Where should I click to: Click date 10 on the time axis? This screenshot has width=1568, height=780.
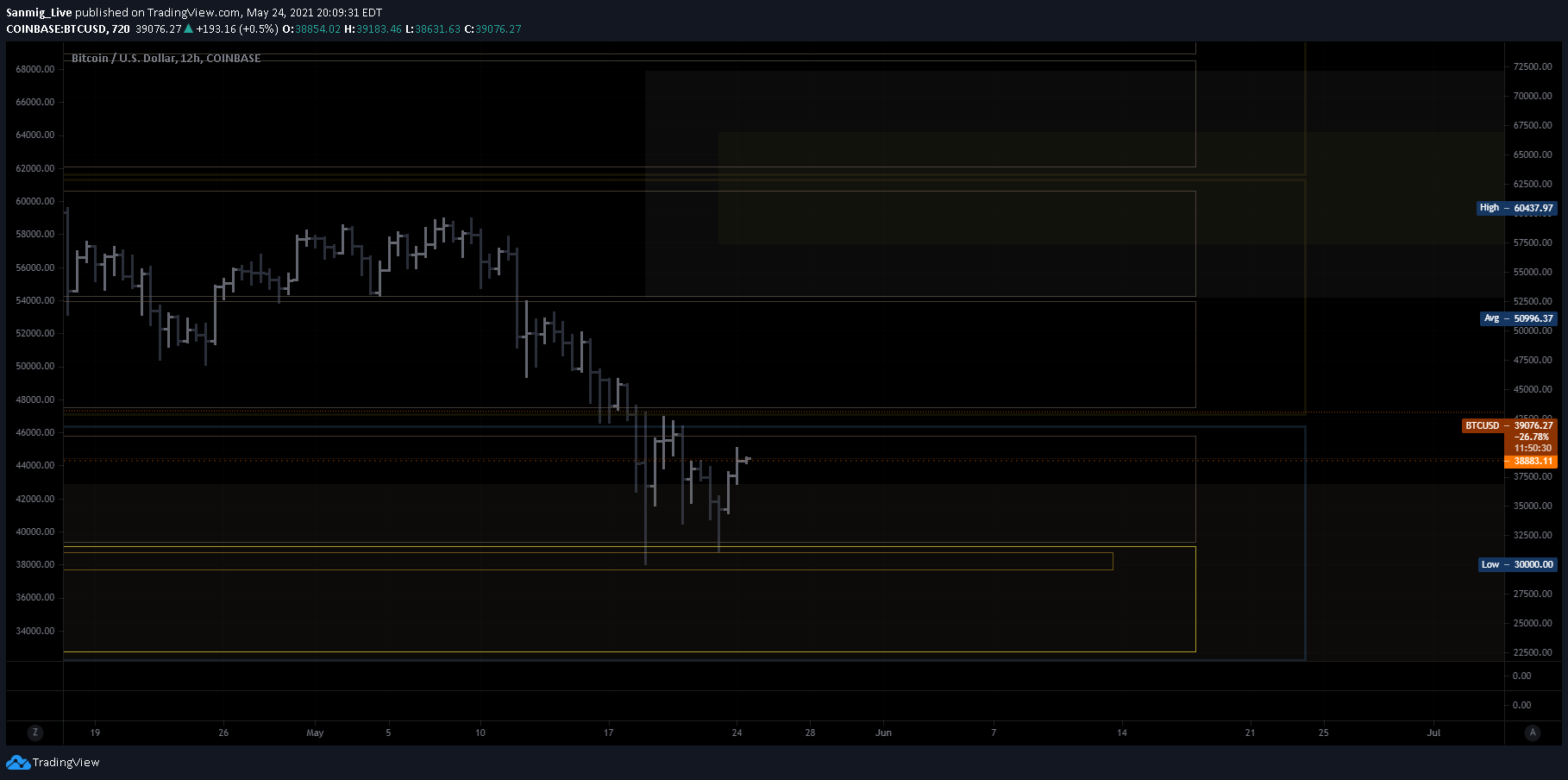(480, 733)
